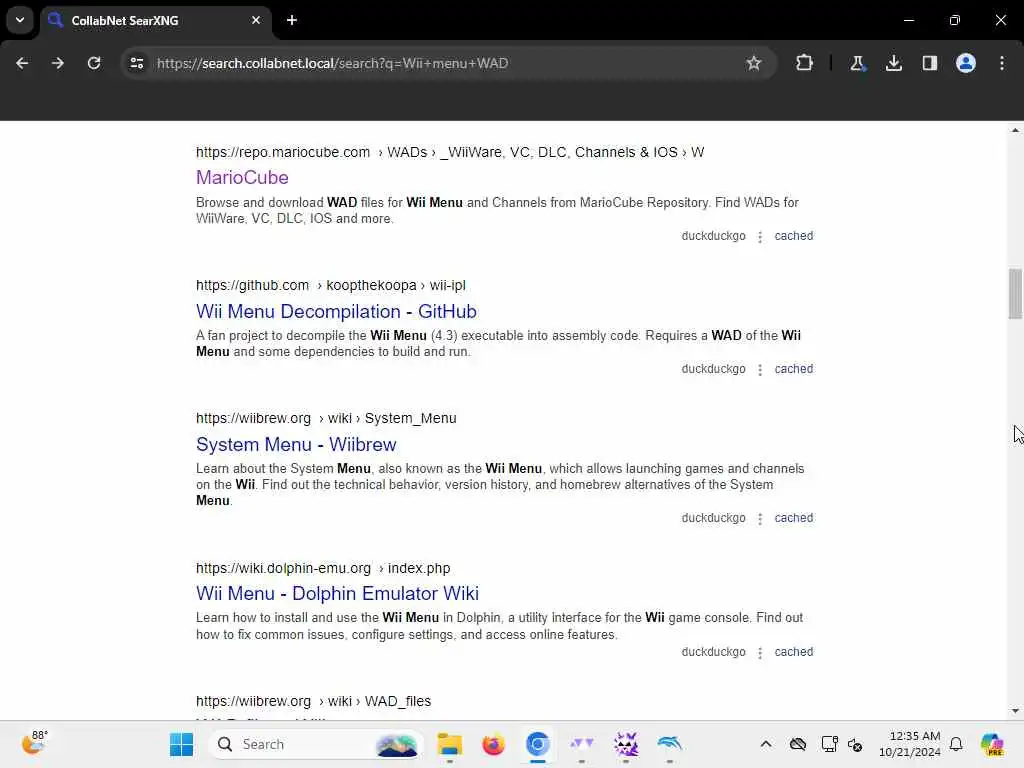
Task: Expand options dots for GitHub result
Action: (760, 370)
